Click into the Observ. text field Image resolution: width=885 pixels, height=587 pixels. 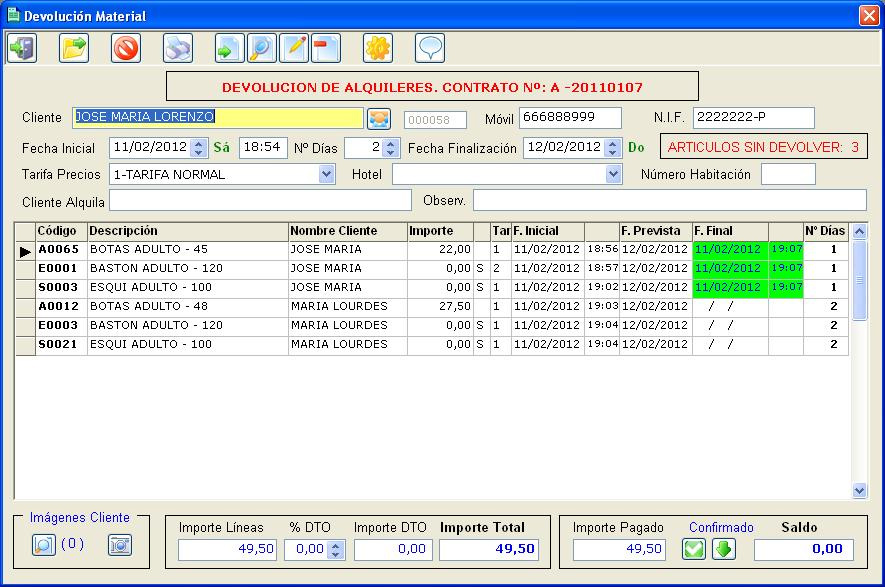670,201
